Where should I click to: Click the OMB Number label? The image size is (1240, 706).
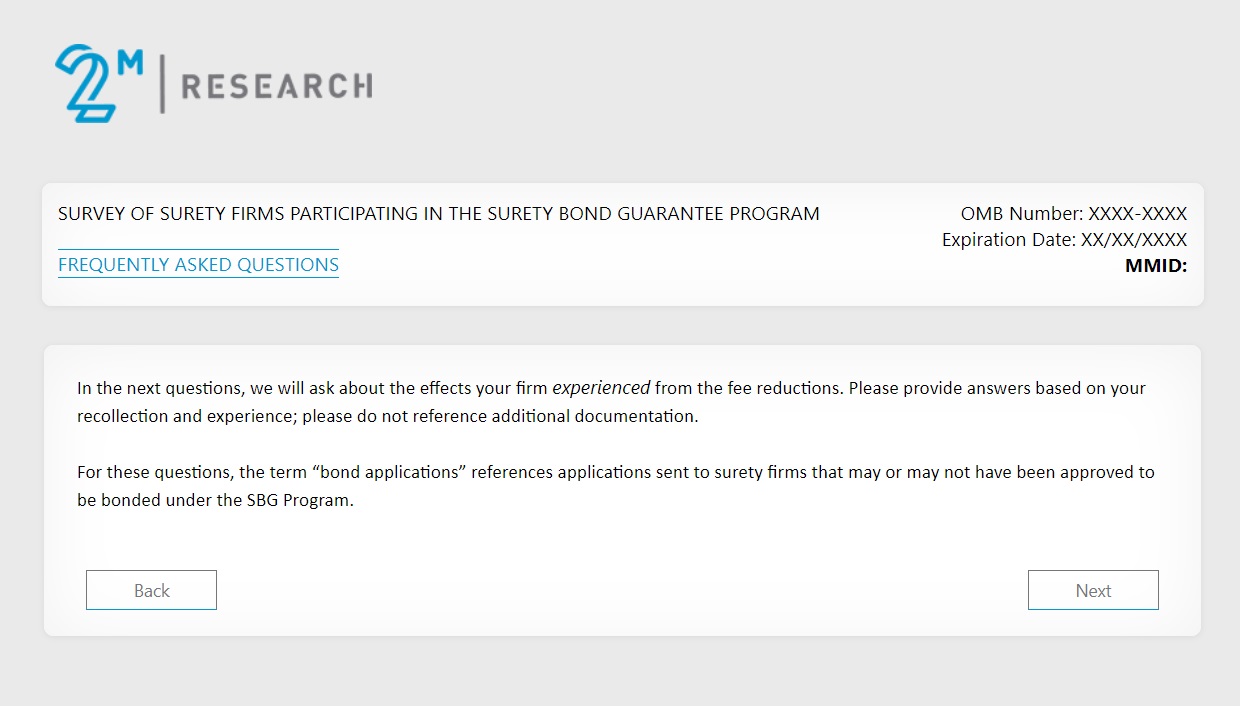click(1022, 213)
